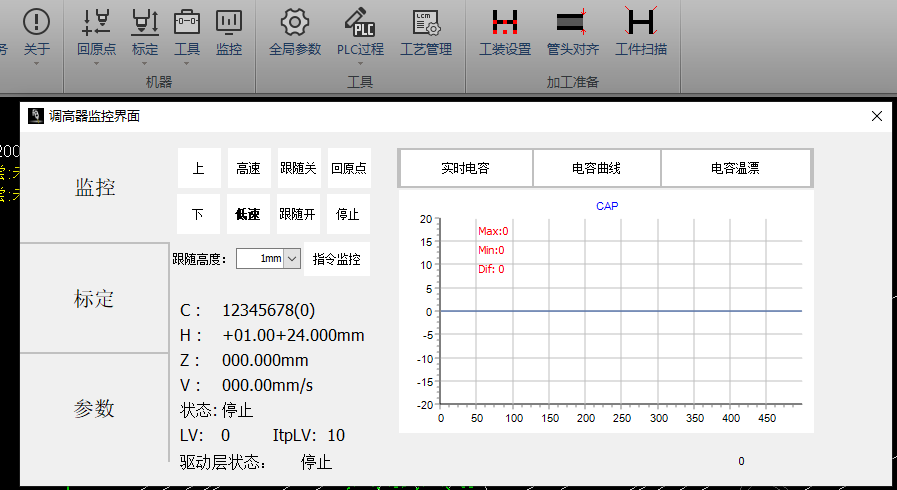The width and height of the screenshot is (897, 490).
Task: Click the 回原点 button in monitor panel
Action: [x=350, y=168]
